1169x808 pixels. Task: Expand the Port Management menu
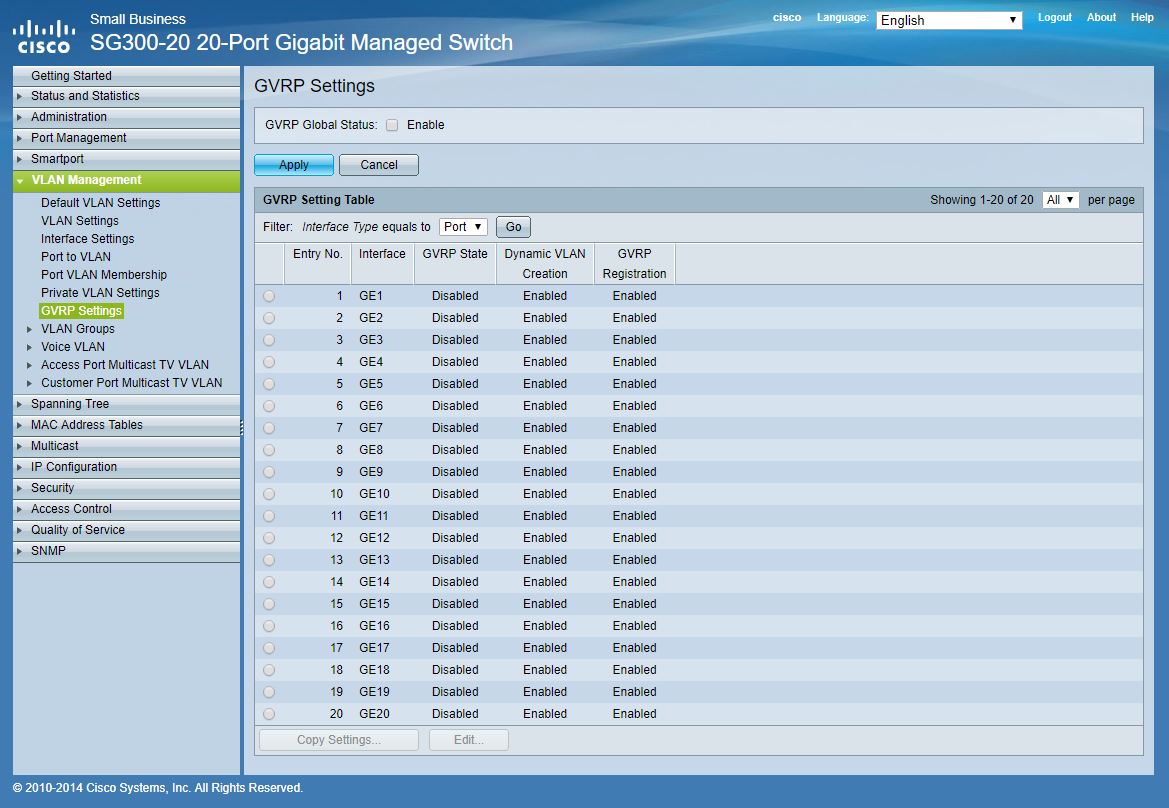click(127, 138)
